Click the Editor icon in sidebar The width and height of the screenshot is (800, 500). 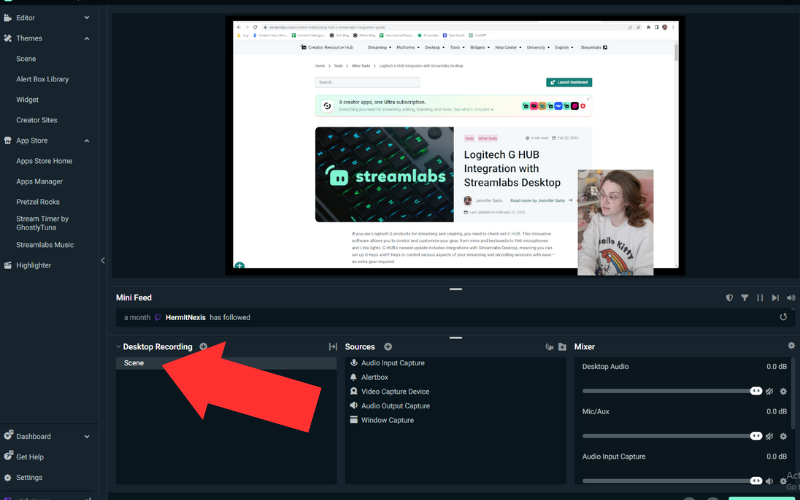coord(8,18)
